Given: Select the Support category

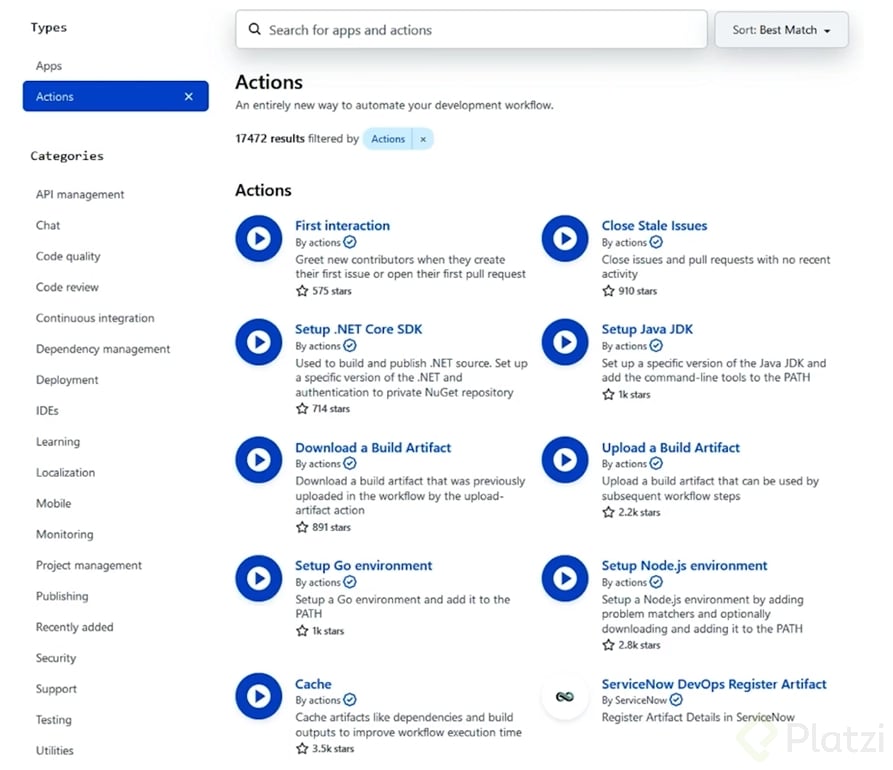Looking at the screenshot, I should coord(56,689).
